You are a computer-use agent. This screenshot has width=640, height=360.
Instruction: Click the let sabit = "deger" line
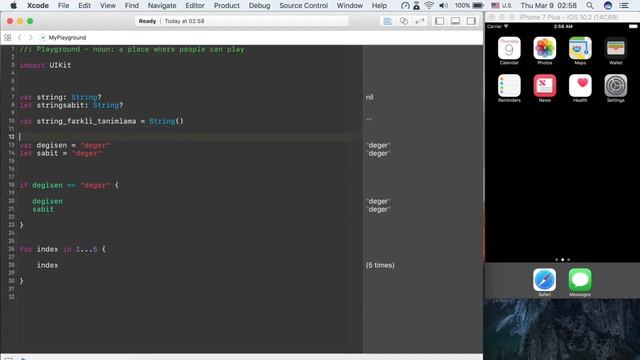60,153
